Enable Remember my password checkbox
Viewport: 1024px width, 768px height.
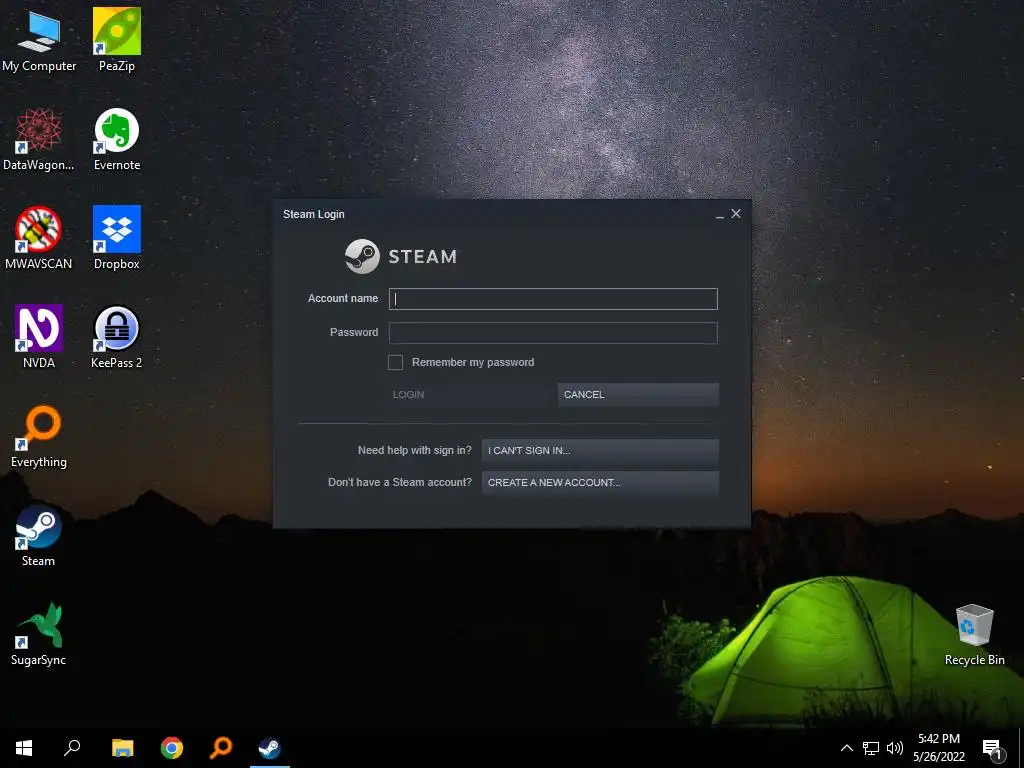pos(395,362)
